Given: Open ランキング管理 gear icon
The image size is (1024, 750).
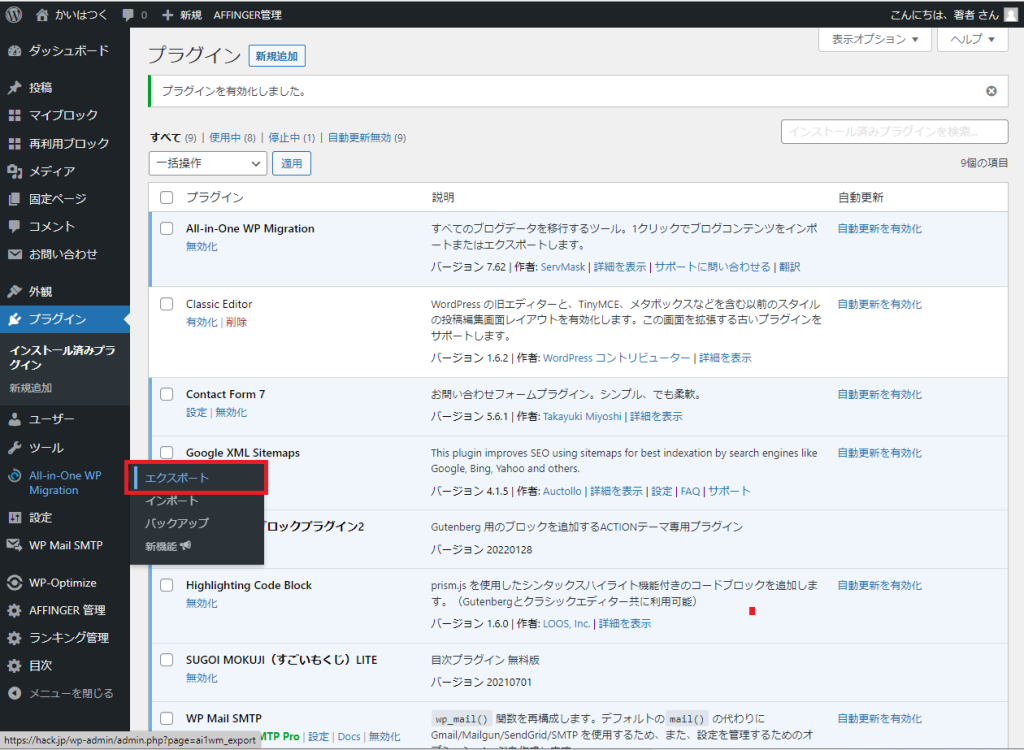Looking at the screenshot, I should (14, 638).
